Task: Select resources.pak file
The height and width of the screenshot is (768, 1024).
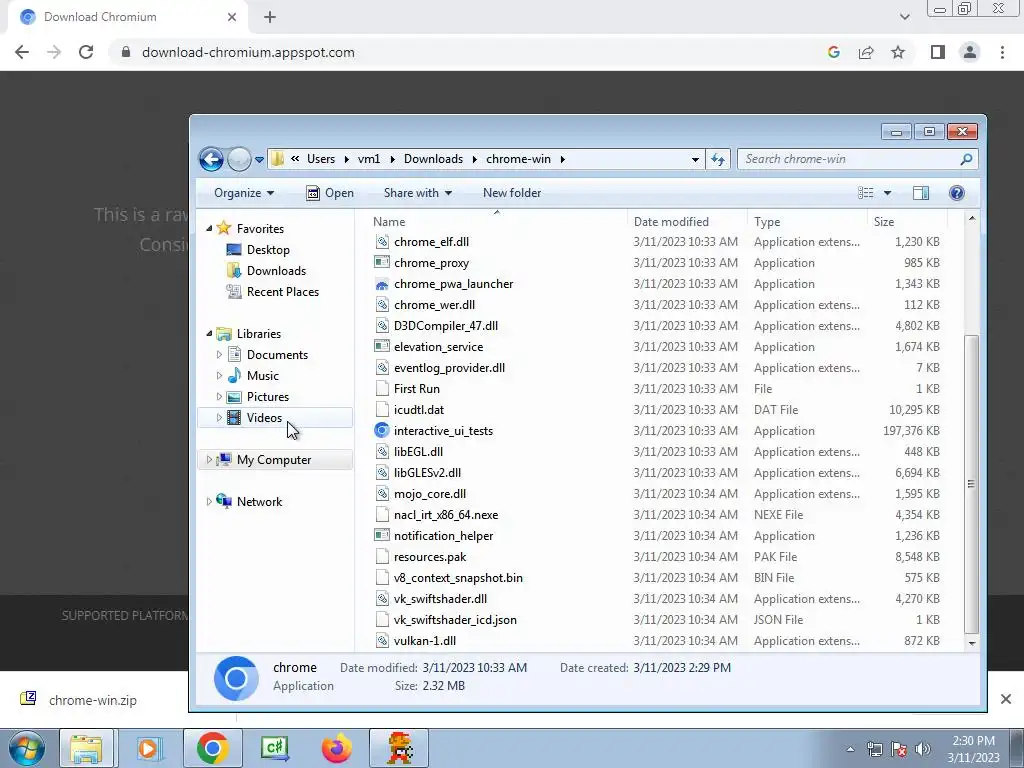Action: (x=430, y=557)
